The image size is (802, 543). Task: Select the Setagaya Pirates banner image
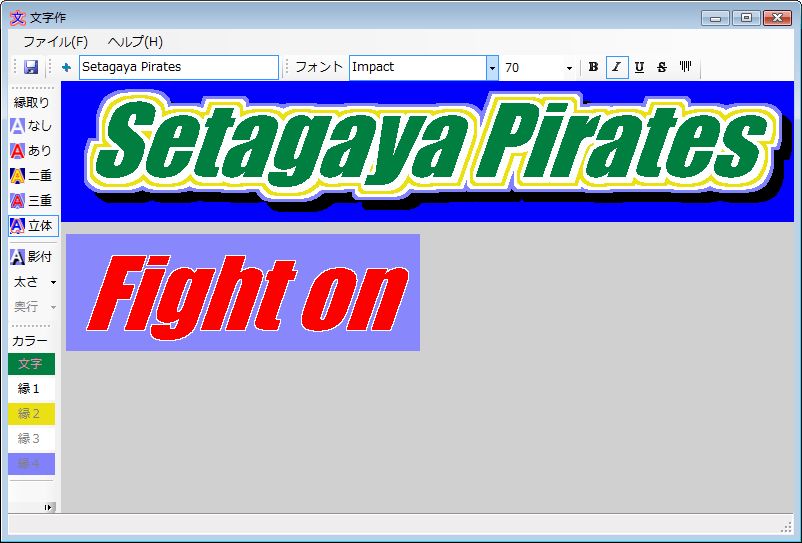pos(428,151)
